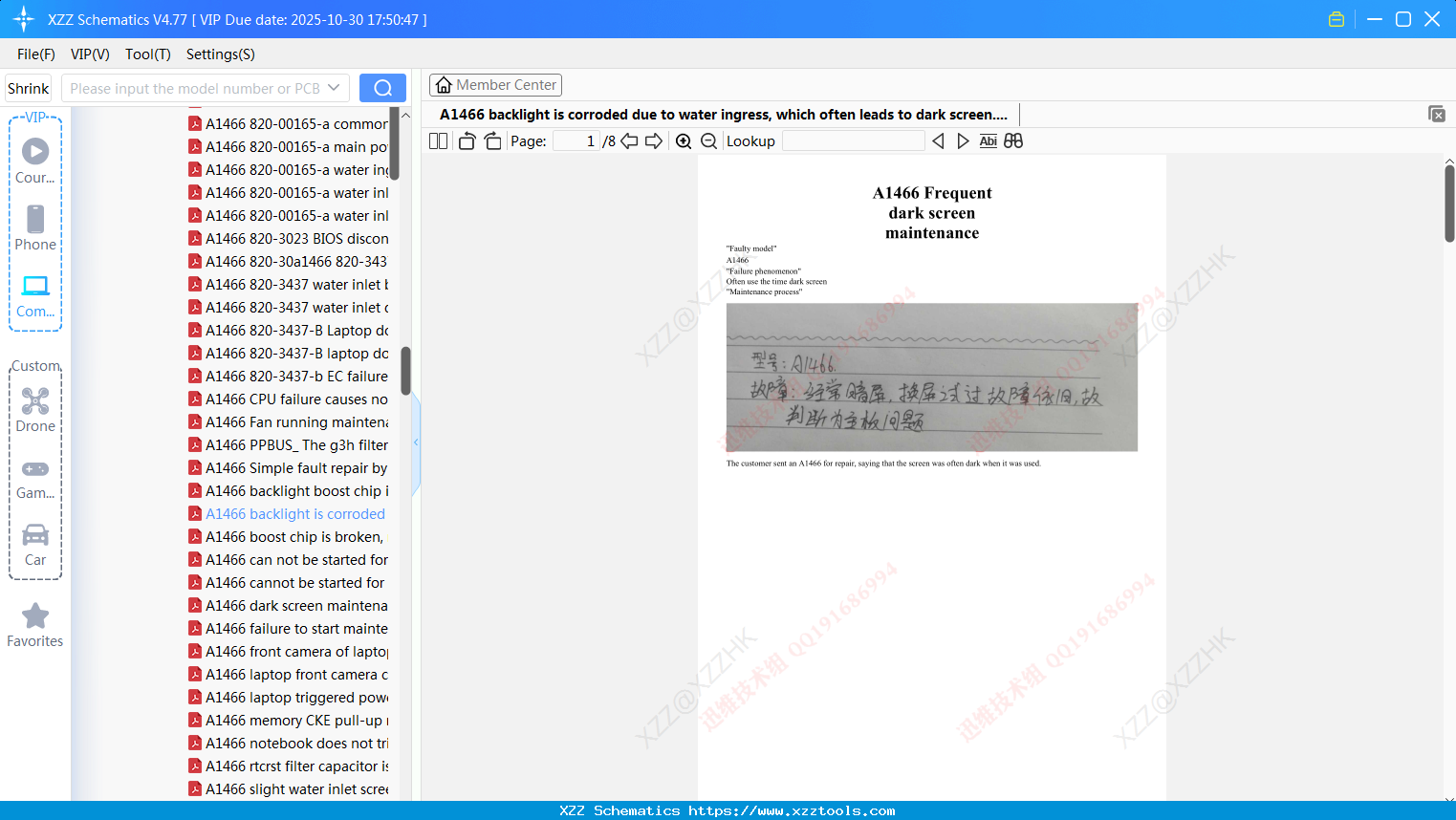Click the search magnifier button
Viewport: 1456px width, 820px height.
382,88
